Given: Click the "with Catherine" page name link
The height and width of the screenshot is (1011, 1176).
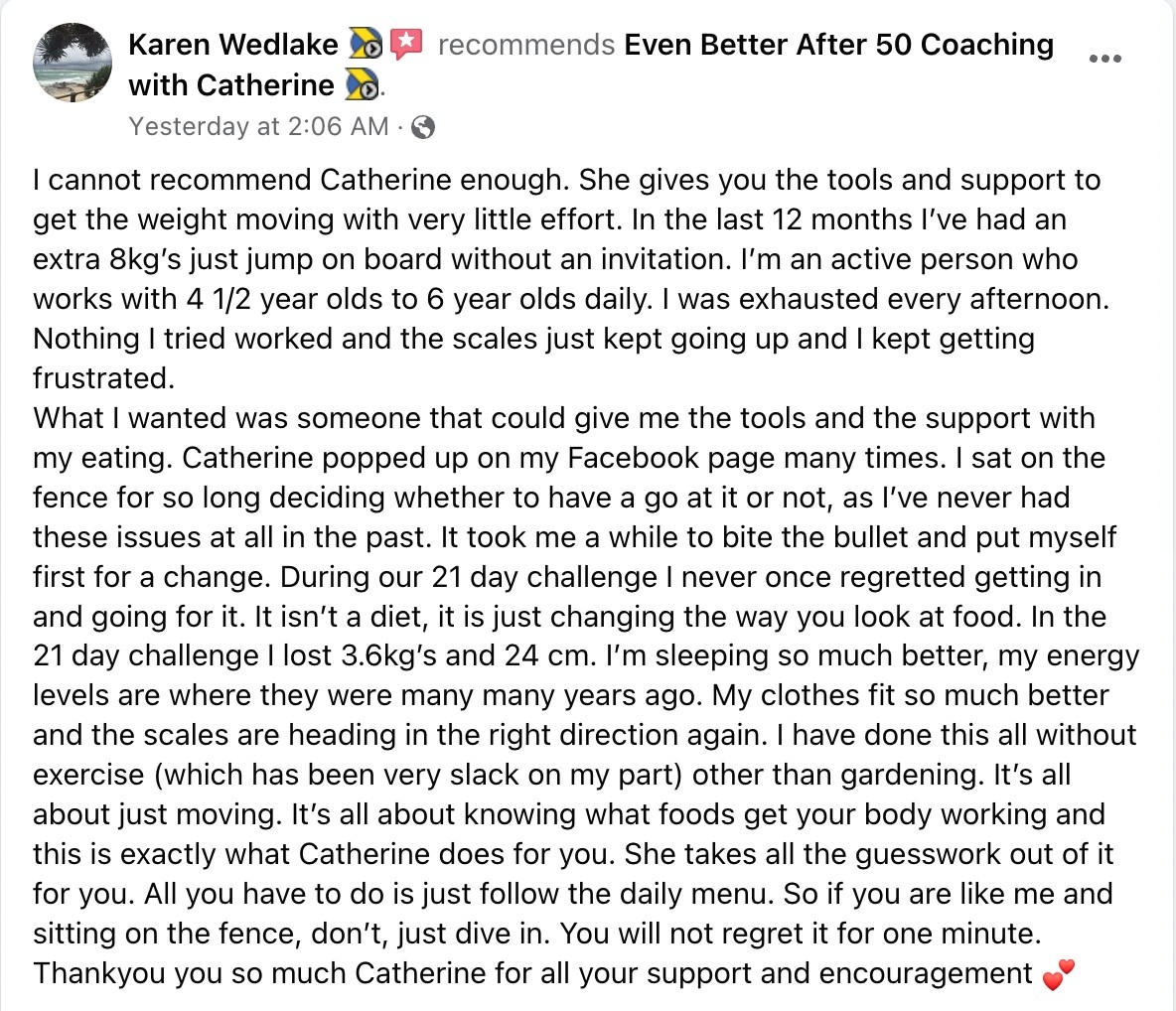Looking at the screenshot, I should pos(231,85).
